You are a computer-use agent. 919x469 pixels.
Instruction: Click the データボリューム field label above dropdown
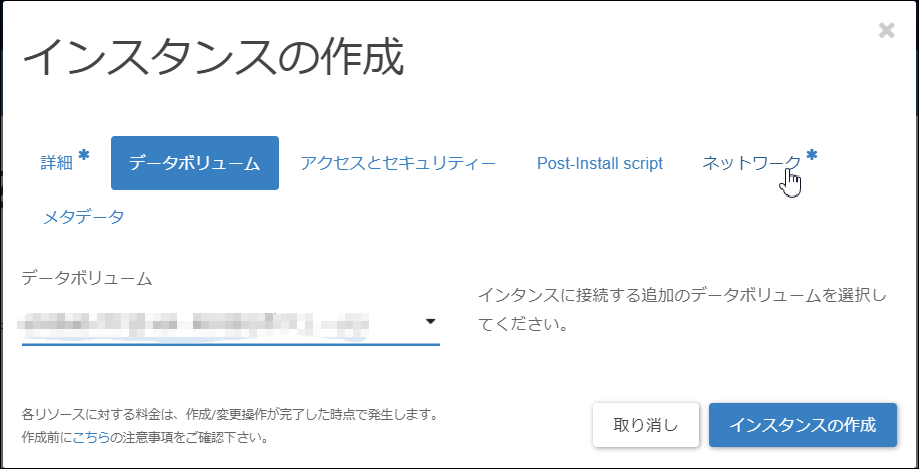pyautogui.click(x=87, y=279)
